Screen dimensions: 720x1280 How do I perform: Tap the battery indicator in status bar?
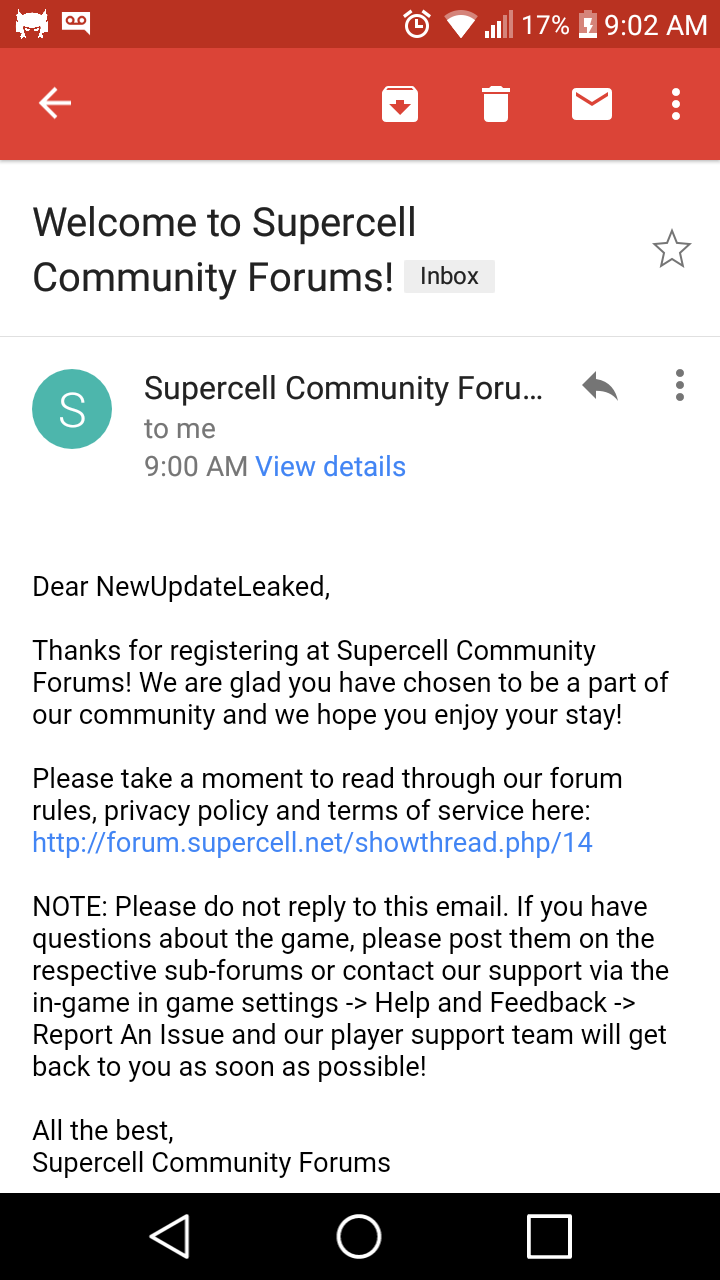tap(587, 24)
